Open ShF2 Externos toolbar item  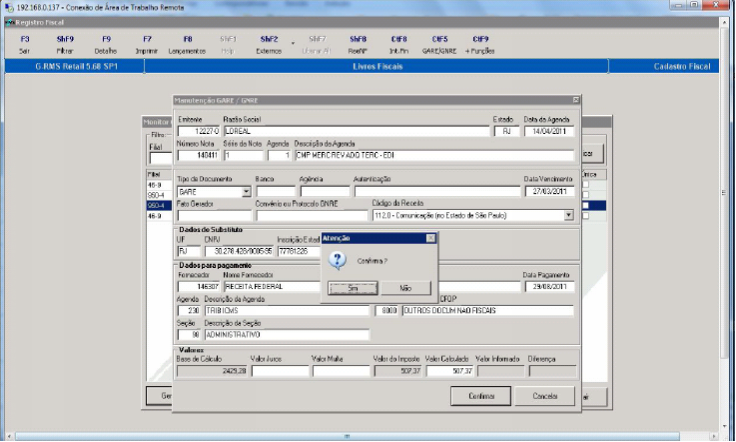coord(269,45)
